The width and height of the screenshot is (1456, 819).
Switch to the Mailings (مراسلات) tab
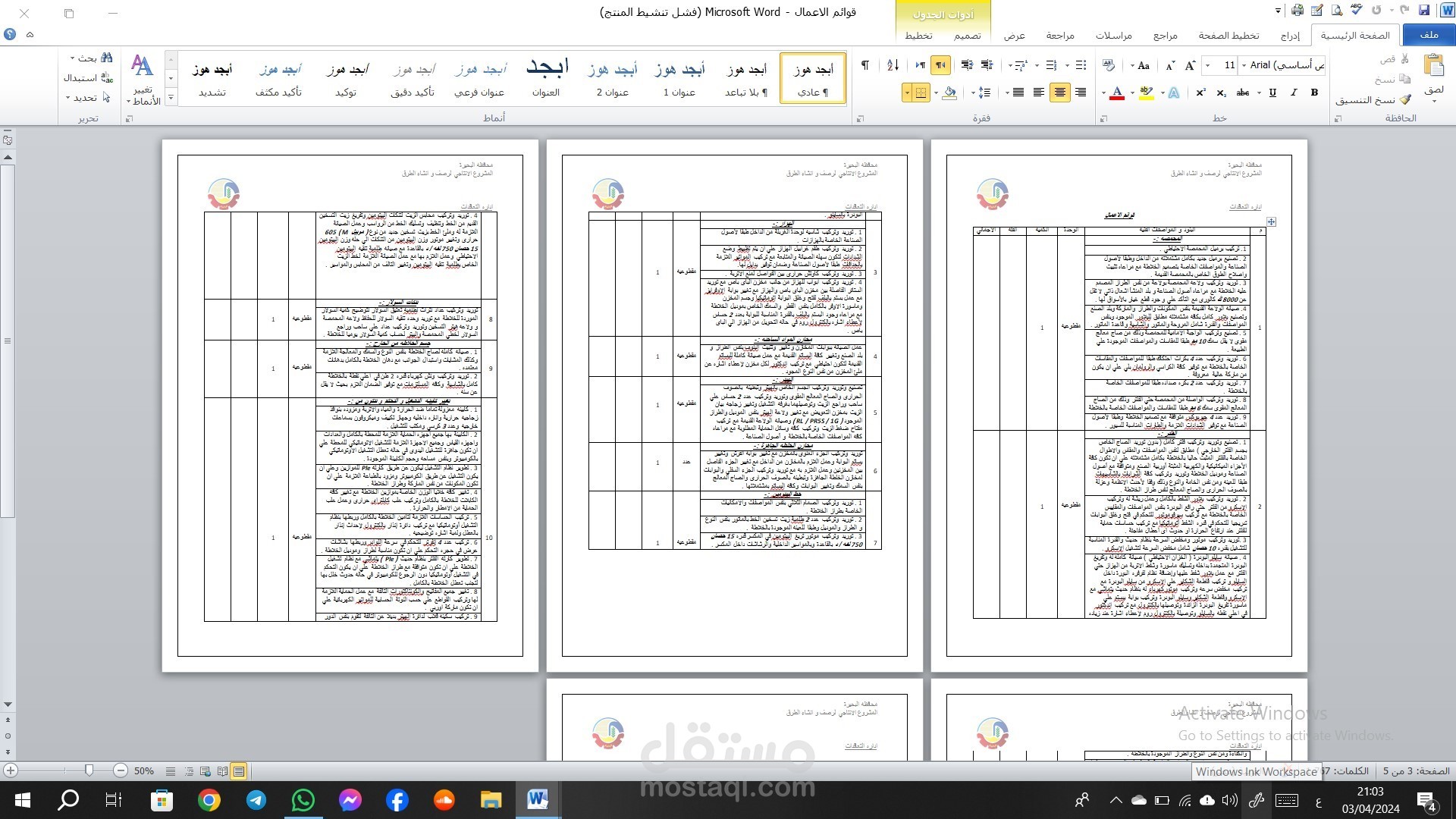(1113, 35)
